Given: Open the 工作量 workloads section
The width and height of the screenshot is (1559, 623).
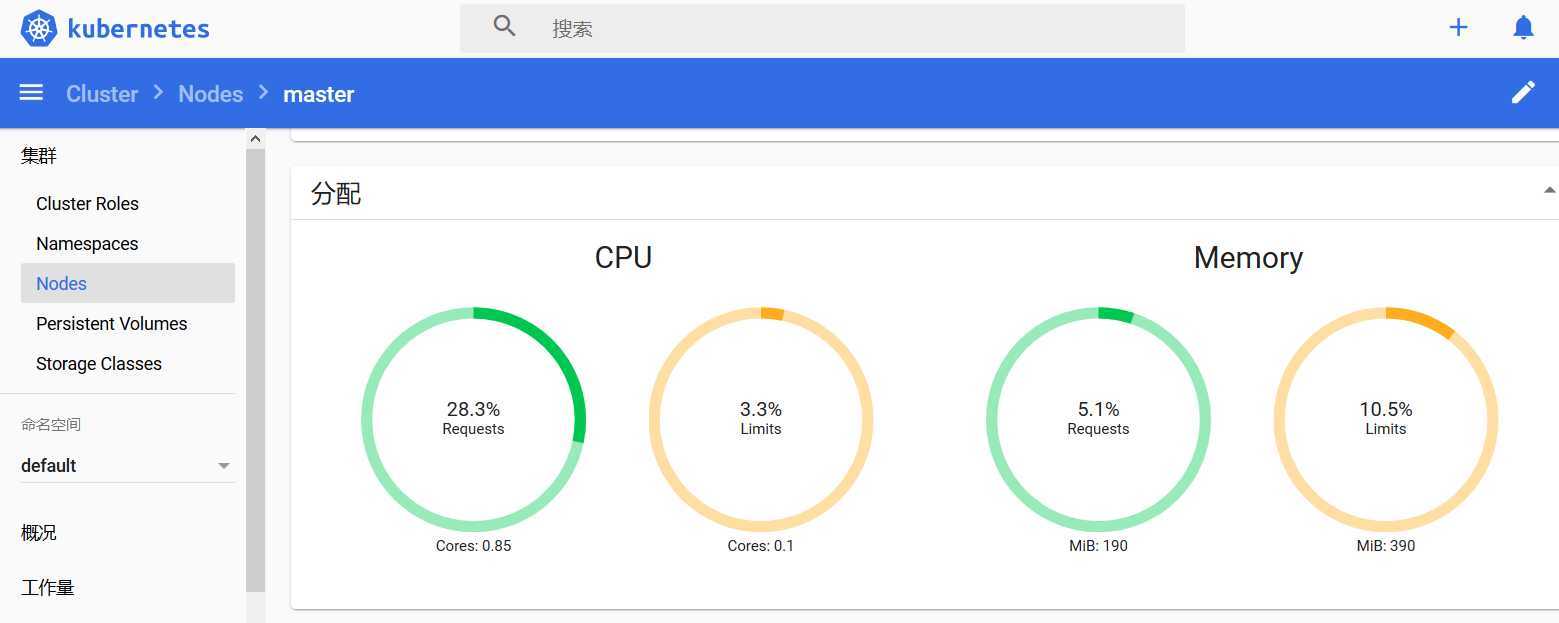Looking at the screenshot, I should point(48,587).
